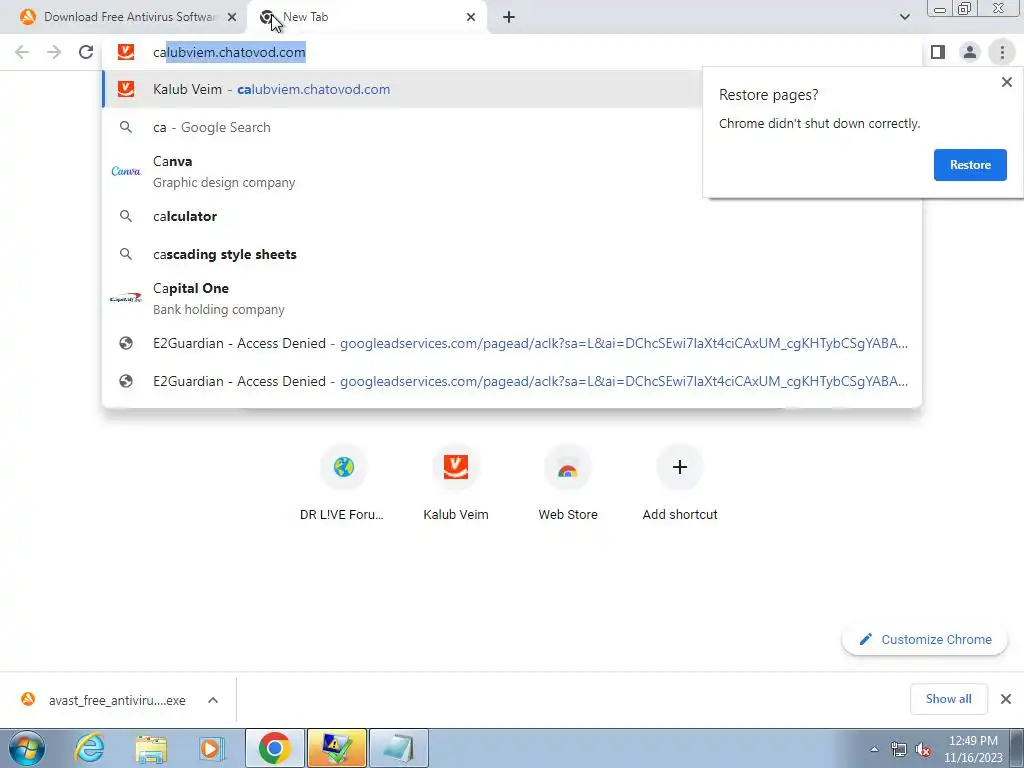This screenshot has height=768, width=1024.
Task: Switch to the New Tab tab
Action: (x=366, y=17)
